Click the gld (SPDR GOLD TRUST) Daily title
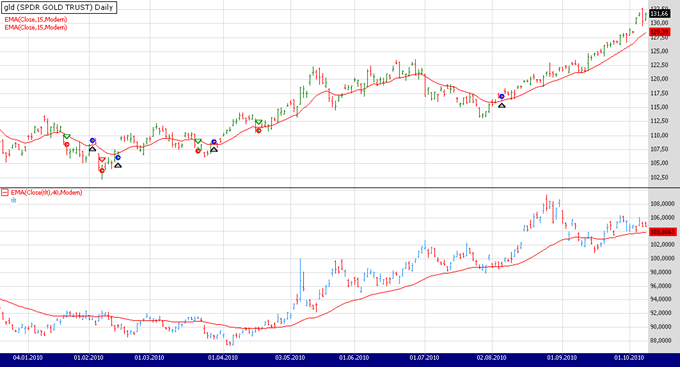 (x=59, y=7)
